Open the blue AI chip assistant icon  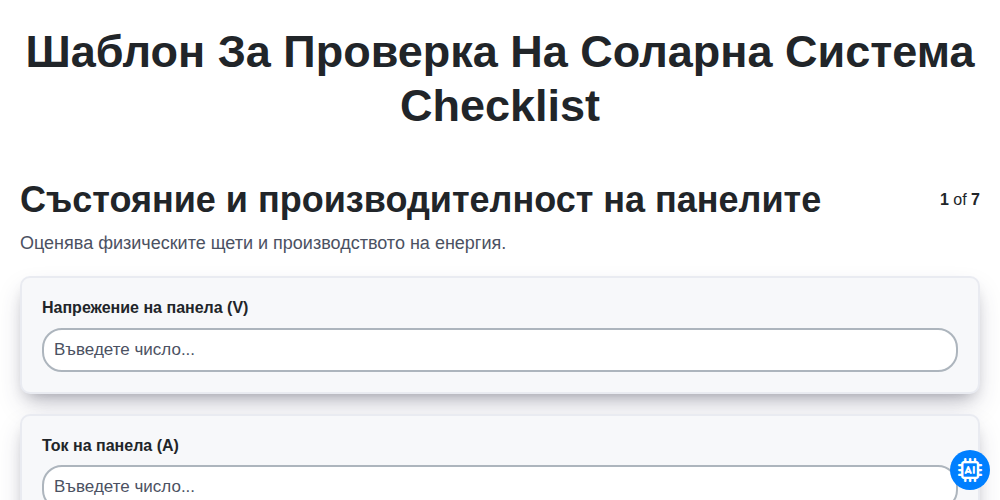coord(969,470)
